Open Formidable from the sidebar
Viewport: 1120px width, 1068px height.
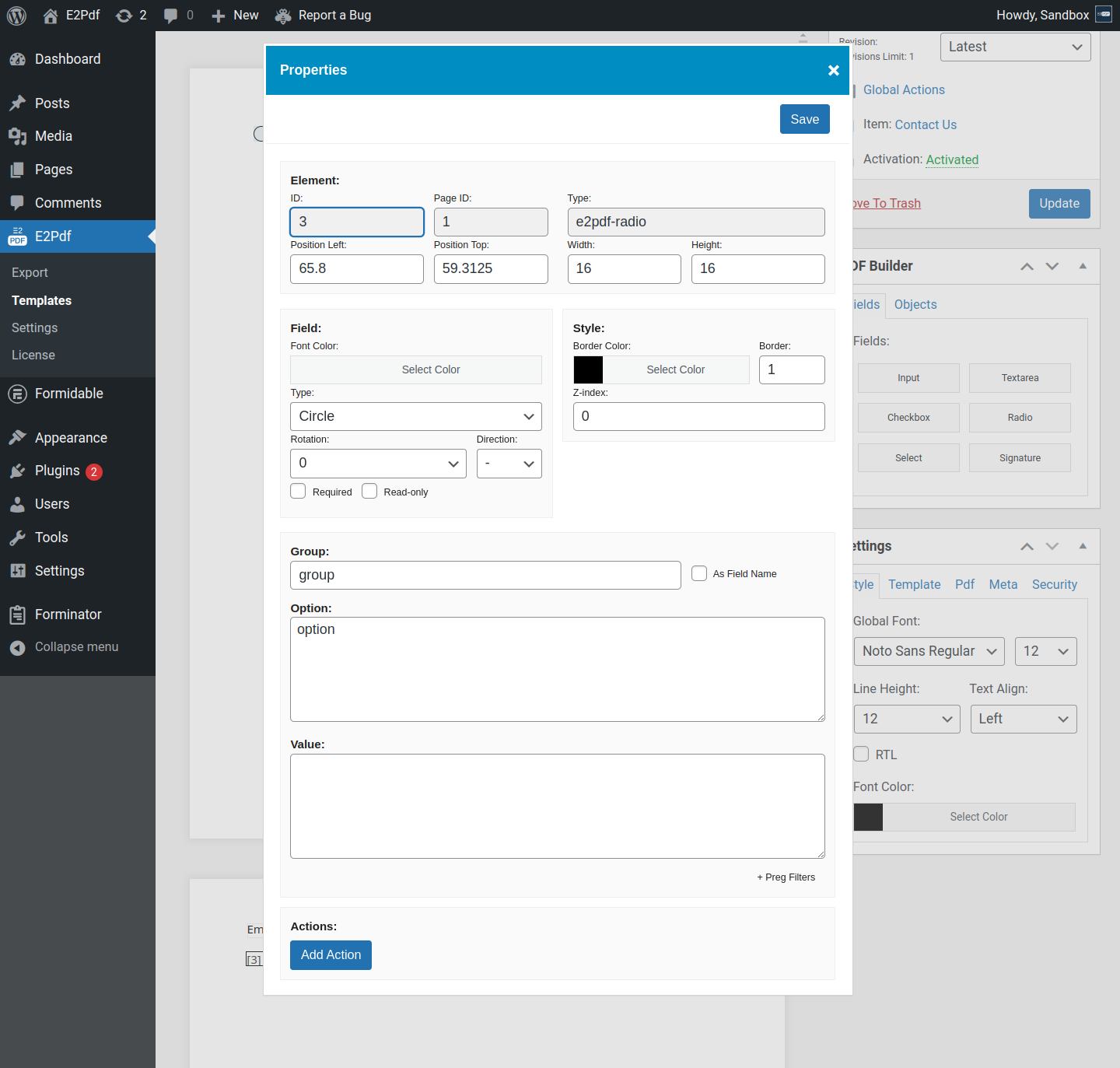tap(68, 394)
